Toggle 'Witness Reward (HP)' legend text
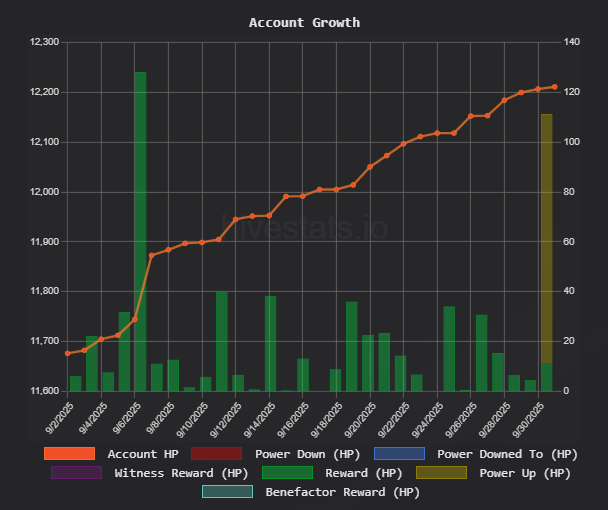 click(179, 472)
